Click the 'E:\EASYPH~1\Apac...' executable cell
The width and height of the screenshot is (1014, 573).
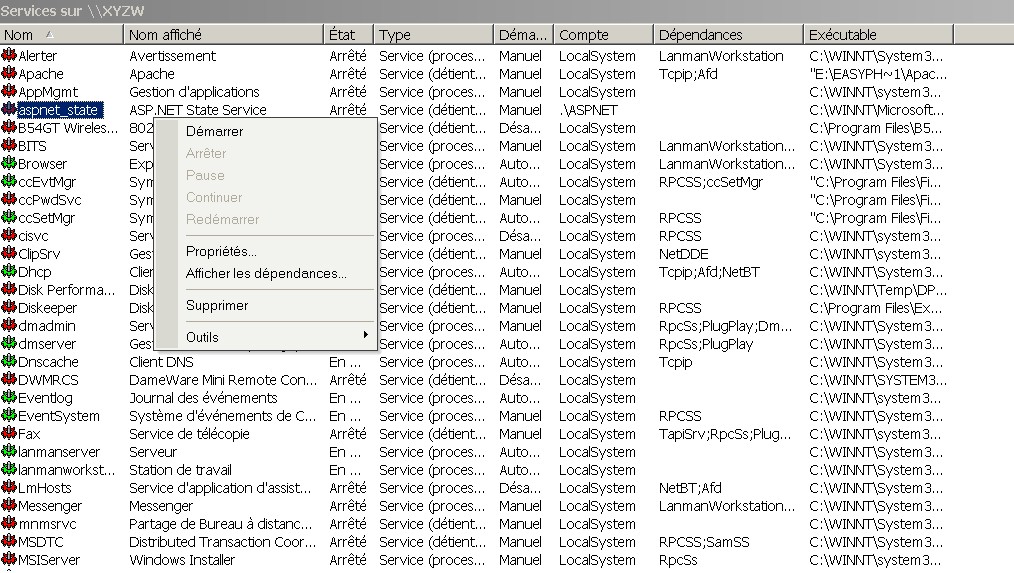pos(878,74)
